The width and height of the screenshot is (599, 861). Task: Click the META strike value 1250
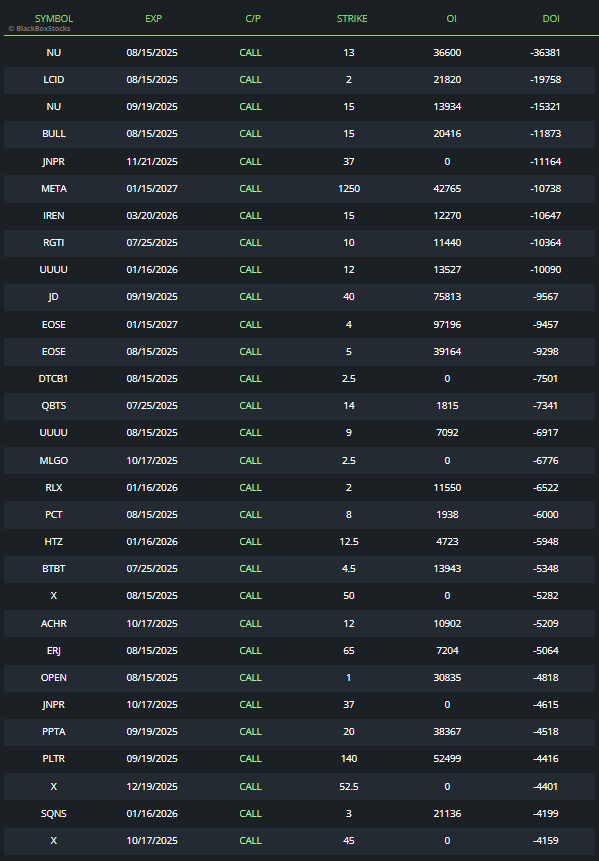[349, 188]
